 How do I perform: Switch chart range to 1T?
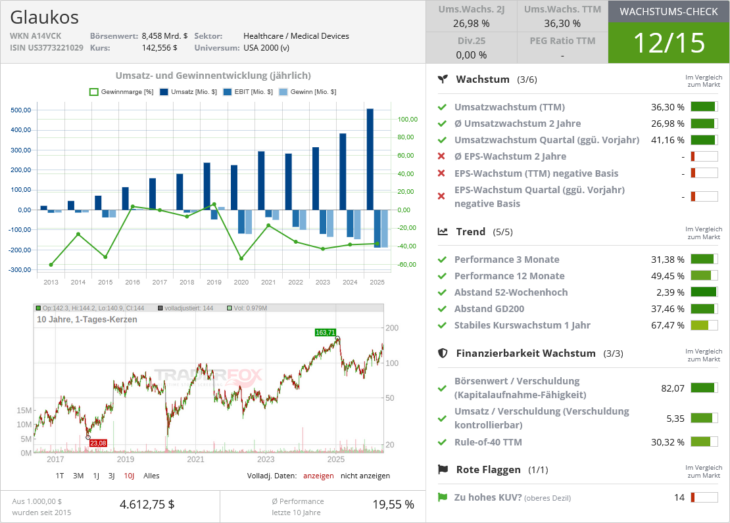tap(60, 475)
